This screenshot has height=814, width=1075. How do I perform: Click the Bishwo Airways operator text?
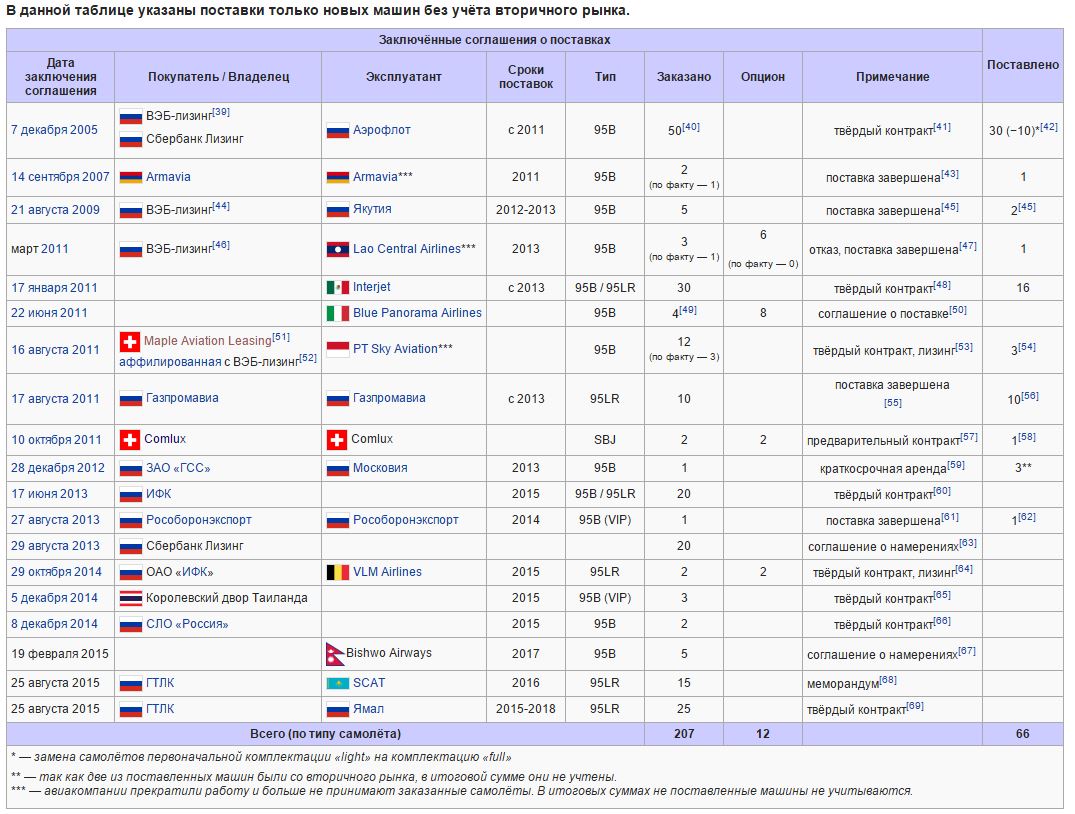click(389, 652)
